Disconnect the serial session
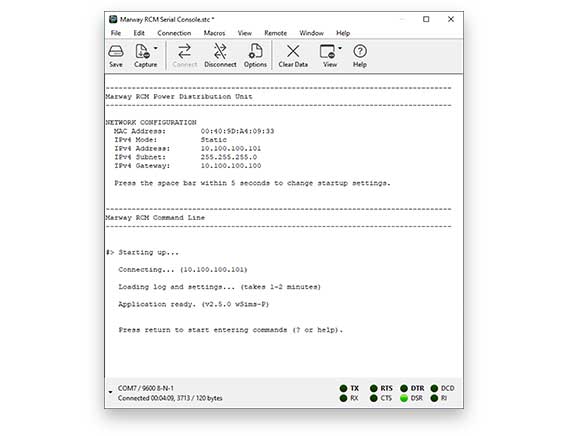Screen dimensions: 568x436 click(220, 56)
